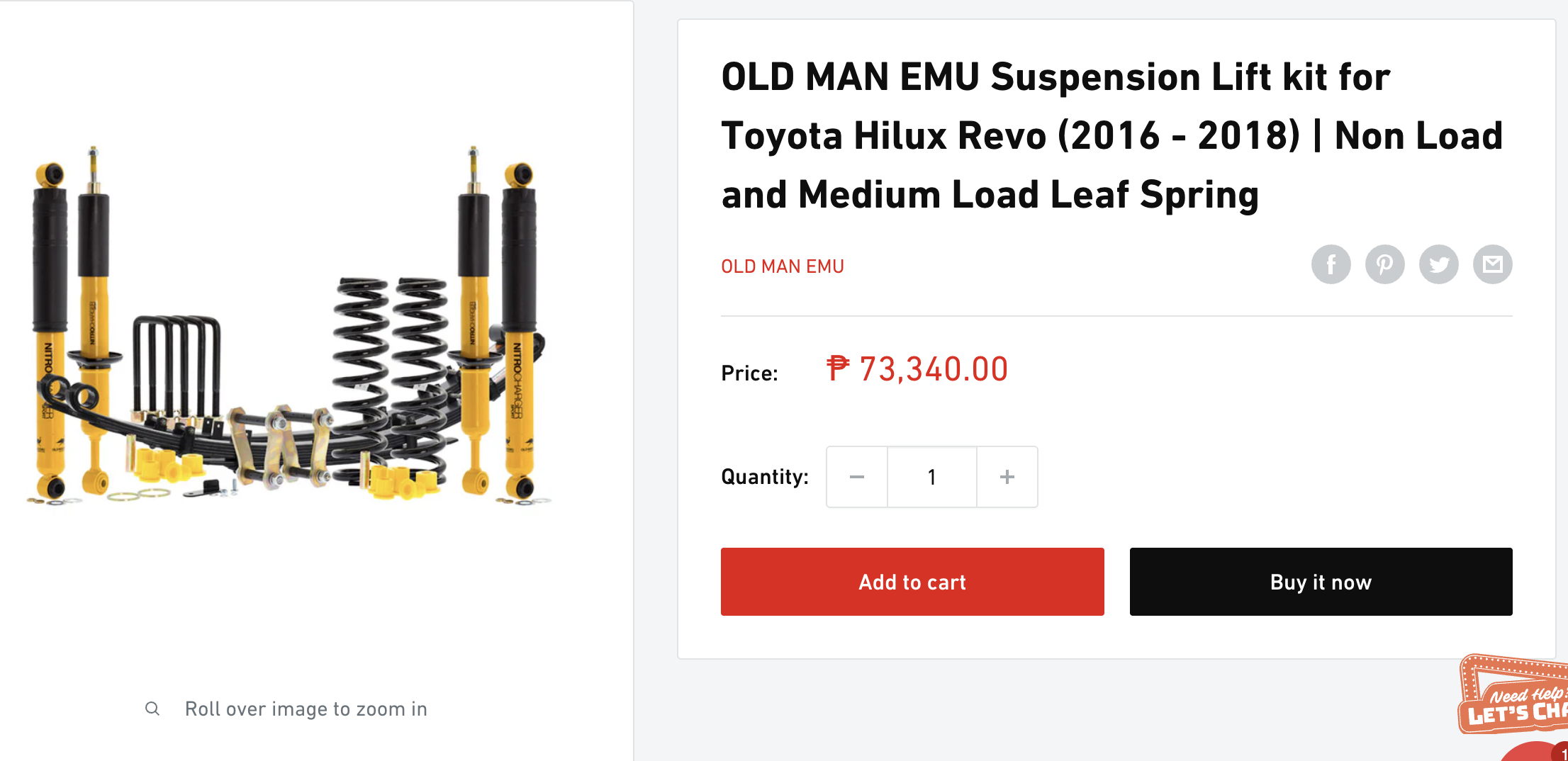Image resolution: width=1568 pixels, height=761 pixels.
Task: Tweet this product via Twitter icon
Action: [1438, 265]
